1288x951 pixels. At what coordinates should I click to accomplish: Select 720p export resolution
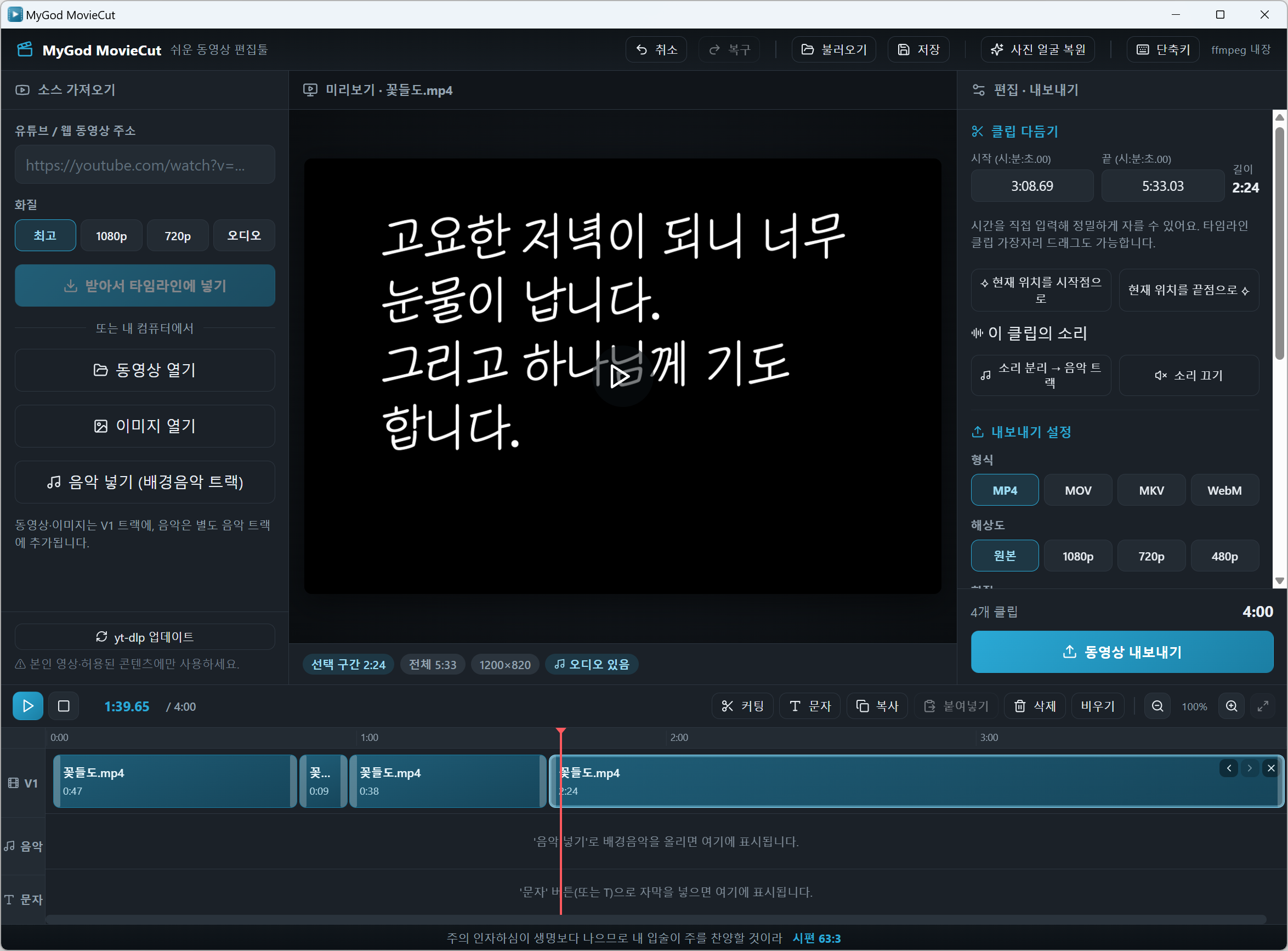[1151, 556]
